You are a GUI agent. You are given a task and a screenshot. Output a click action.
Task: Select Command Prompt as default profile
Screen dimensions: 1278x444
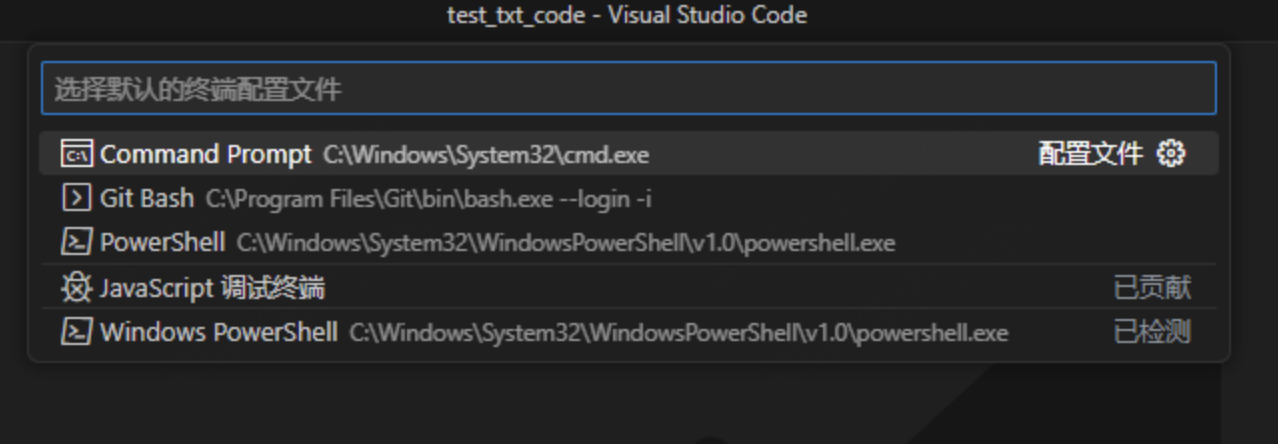(x=205, y=154)
